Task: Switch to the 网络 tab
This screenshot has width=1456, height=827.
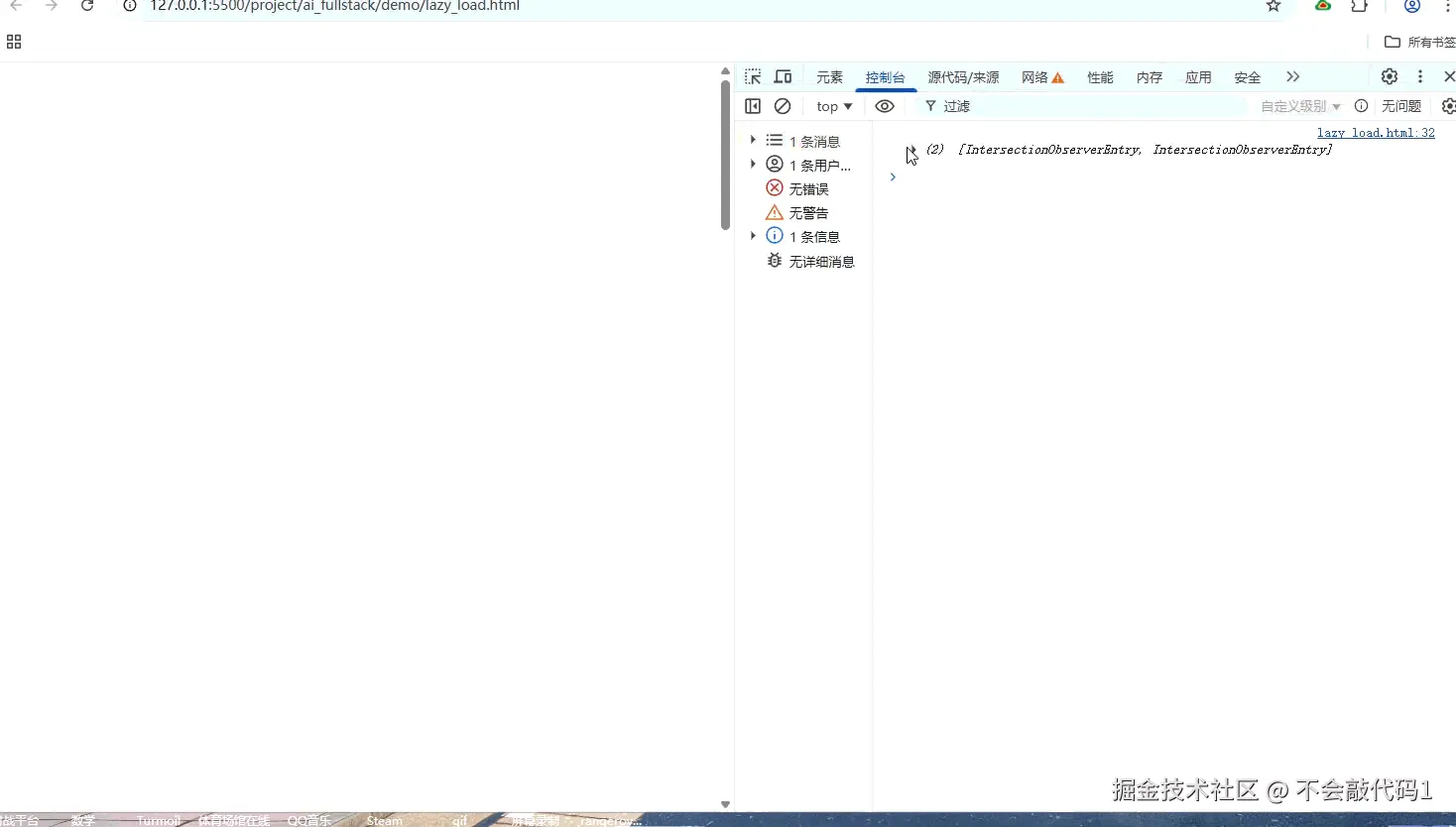Action: click(x=1035, y=77)
